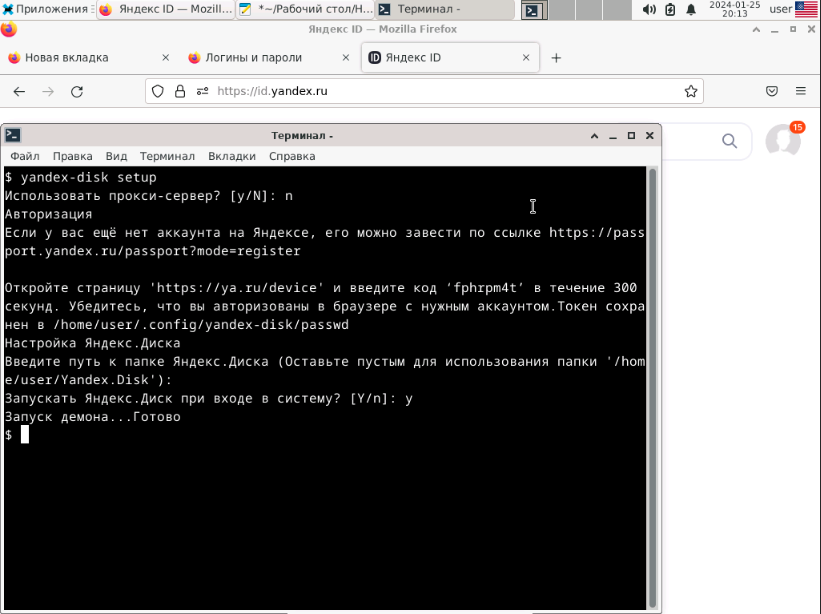Open the Firefox hamburger menu
This screenshot has height=614, width=821.
click(801, 91)
